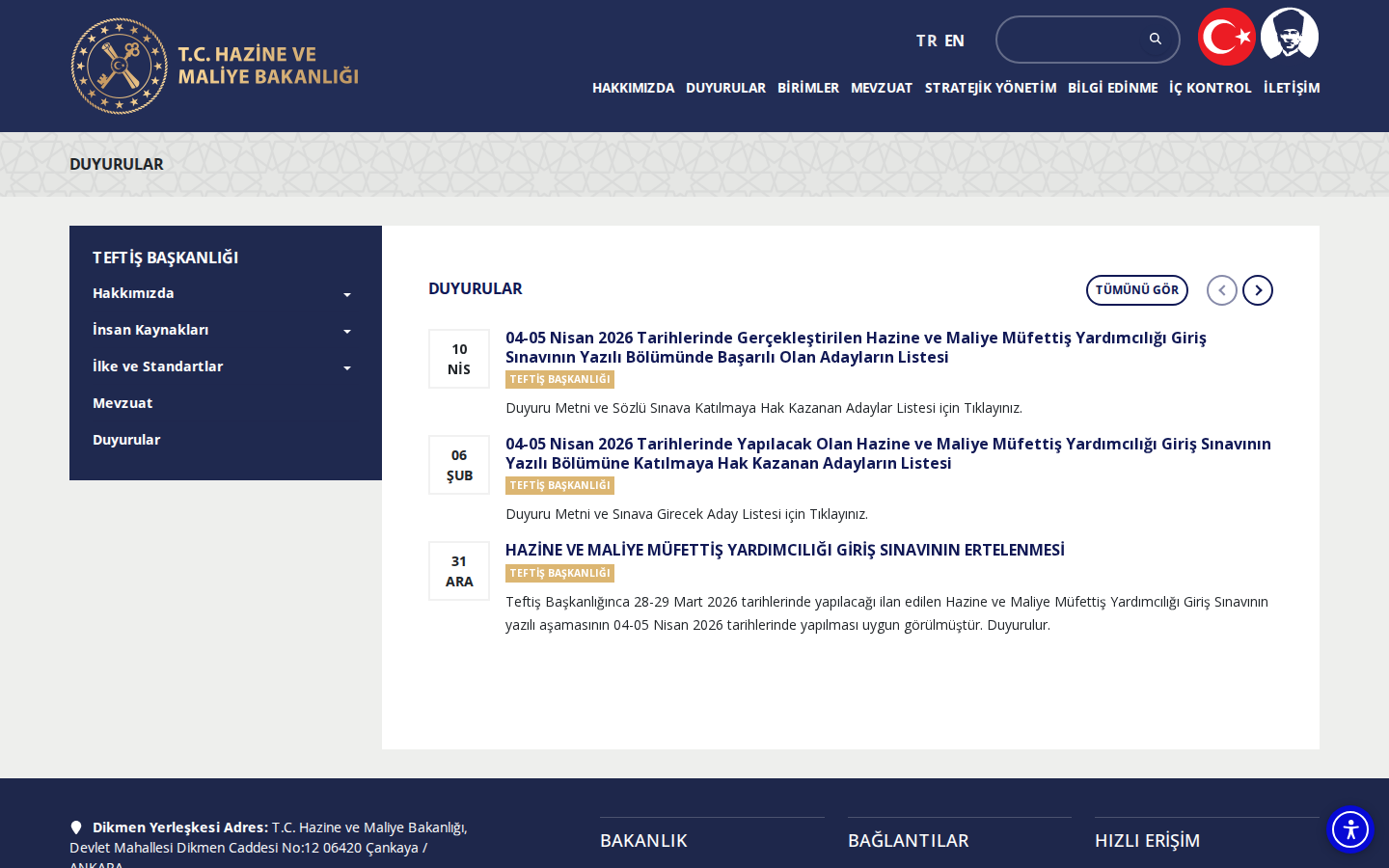Expand the İnsan Kaynakları sidebar submenu
Viewport: 1389px width, 868px height.
point(347,331)
